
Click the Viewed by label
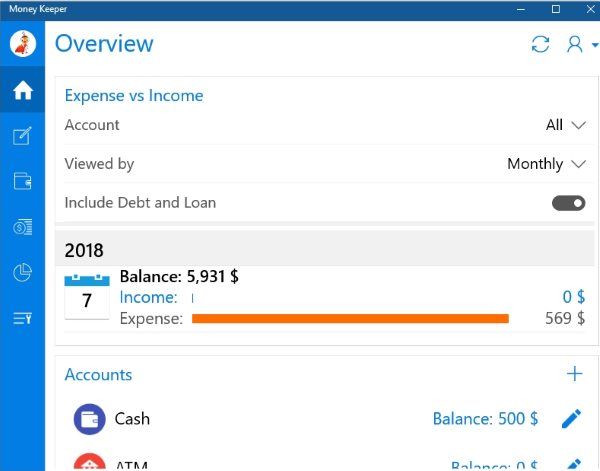tap(99, 164)
